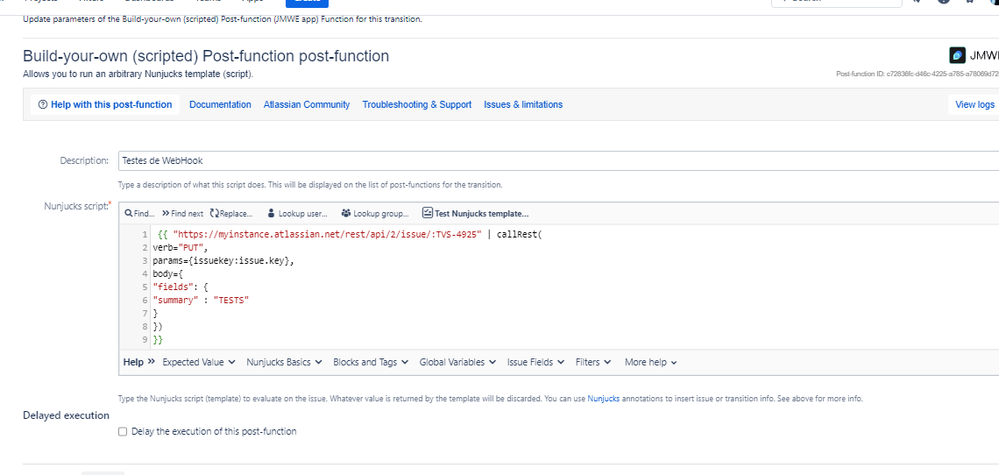
Task: Visit the Atlassian Community link
Action: click(x=306, y=104)
